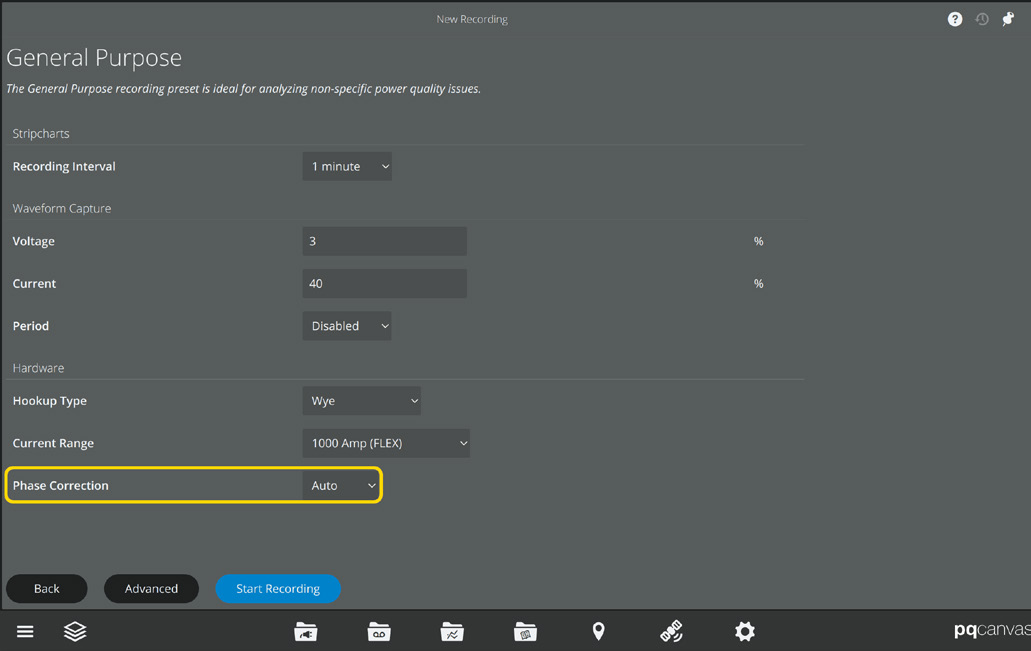Viewport: 1031px width, 651px height.
Task: Expand the Phase Correction dropdown
Action: [342, 486]
